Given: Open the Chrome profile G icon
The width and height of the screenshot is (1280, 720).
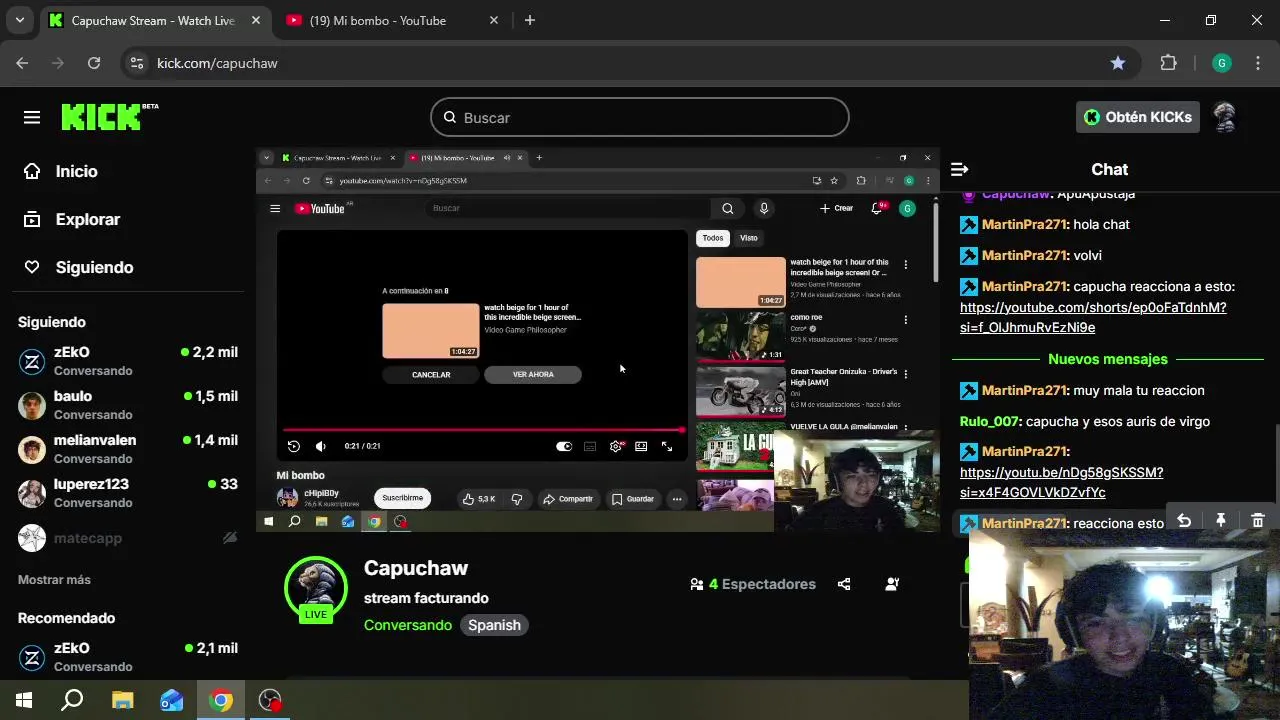Looking at the screenshot, I should click(x=1221, y=63).
